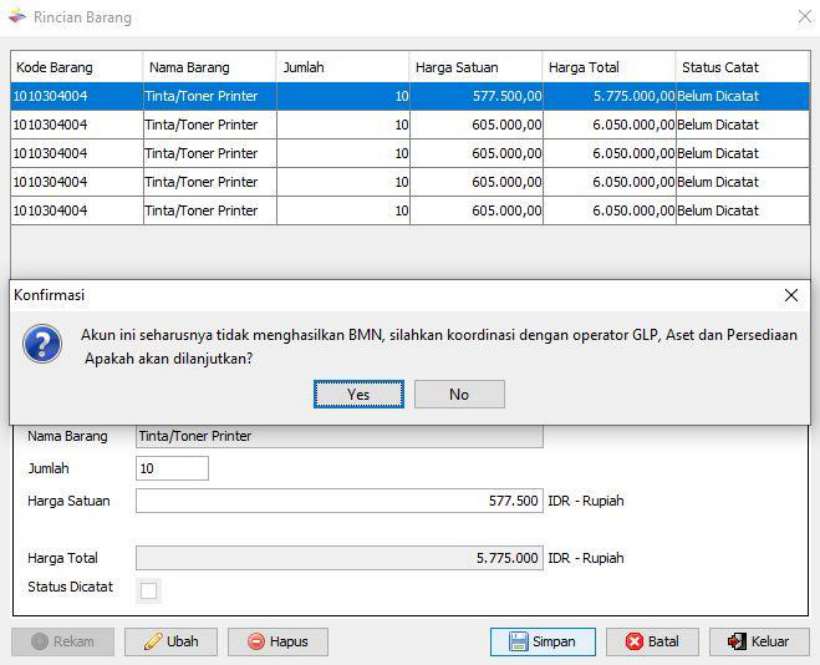Toggle the Status Dicatat checkbox
The image size is (820, 665).
coord(148,591)
